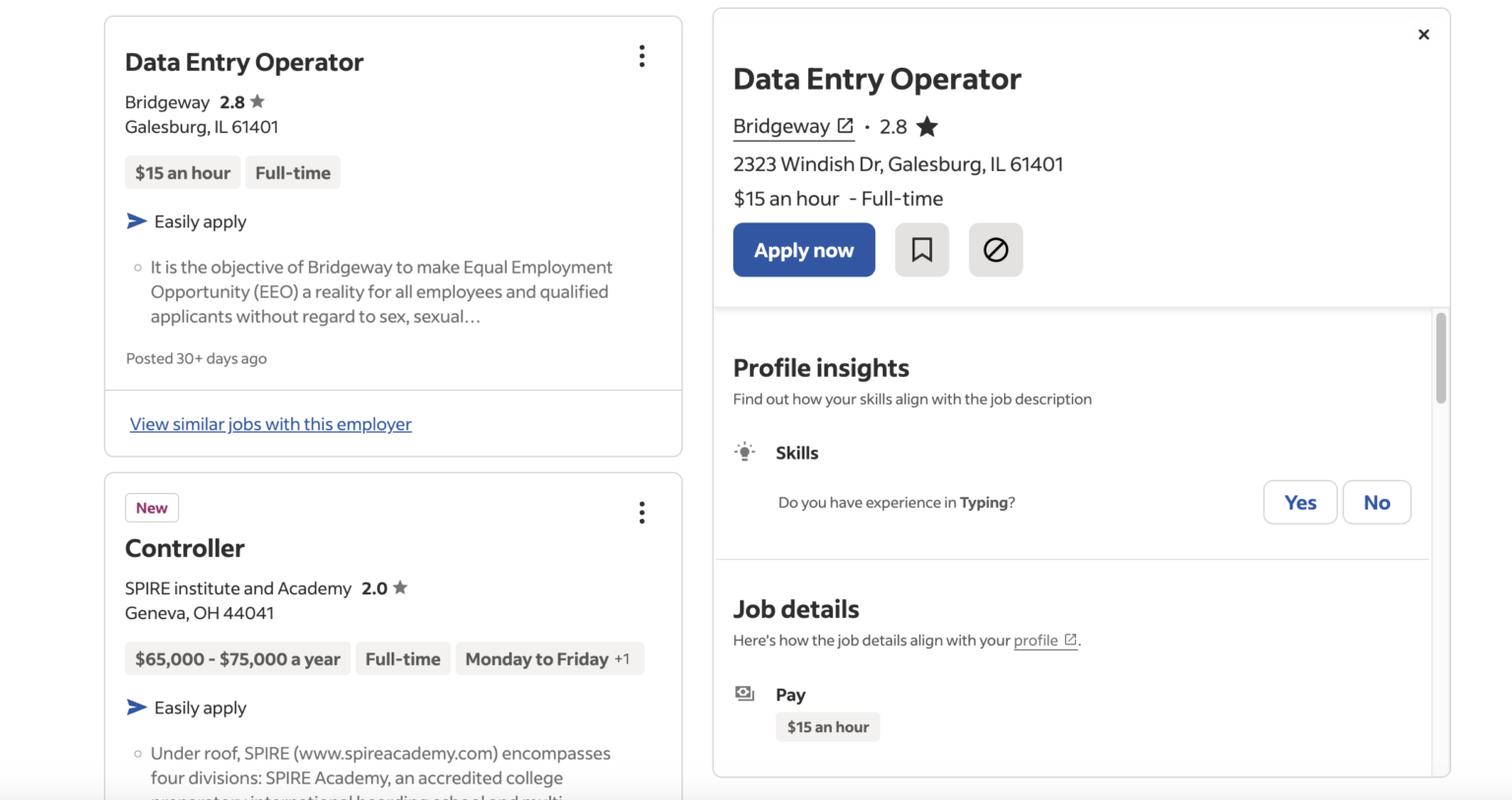Open View similar jobs with this employer
This screenshot has width=1512, height=800.
pos(271,423)
